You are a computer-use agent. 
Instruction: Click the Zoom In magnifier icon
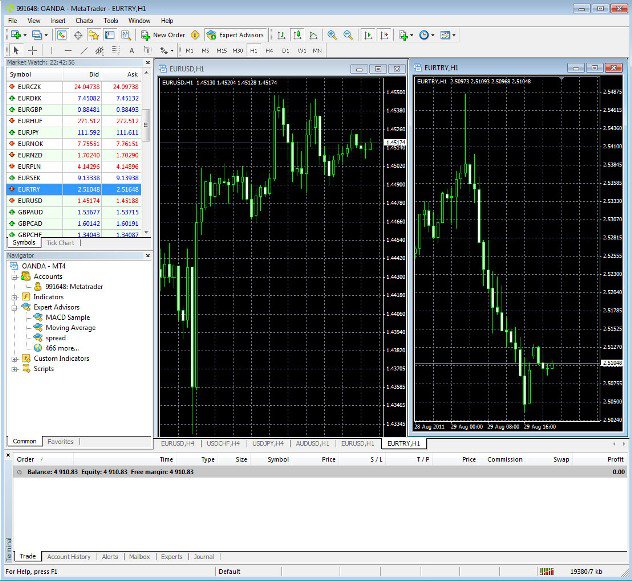point(332,35)
